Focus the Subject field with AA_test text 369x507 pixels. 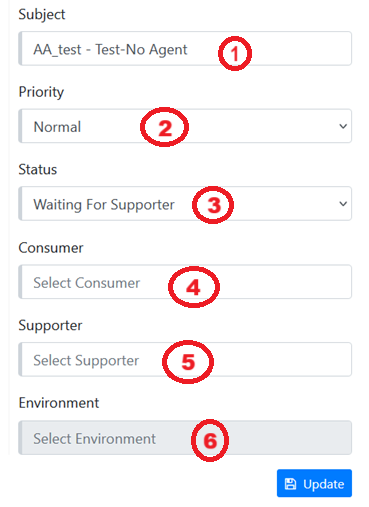[185, 49]
